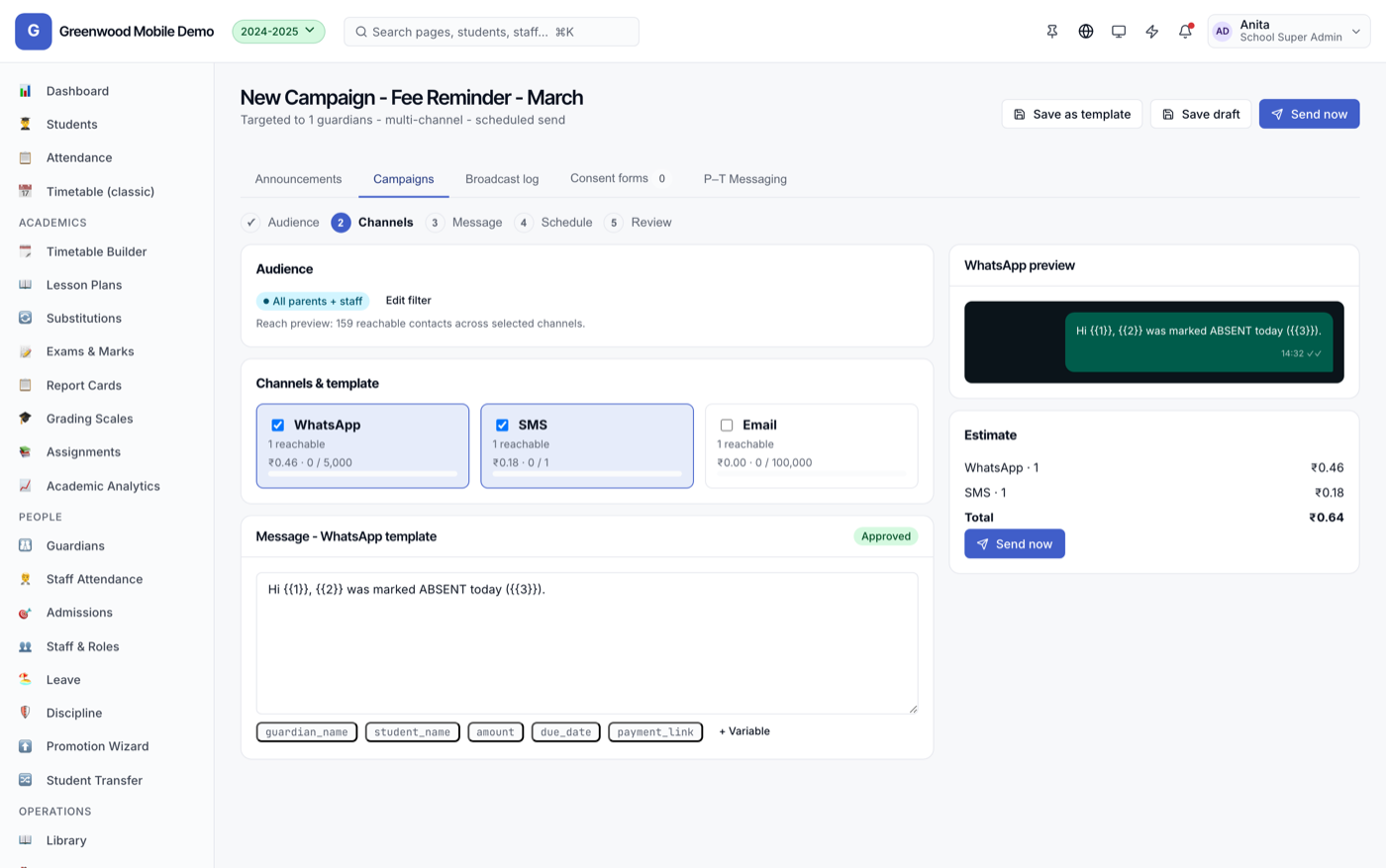Screen dimensions: 1386x868
Task: Check the Email channel checkbox
Action: pos(727,425)
